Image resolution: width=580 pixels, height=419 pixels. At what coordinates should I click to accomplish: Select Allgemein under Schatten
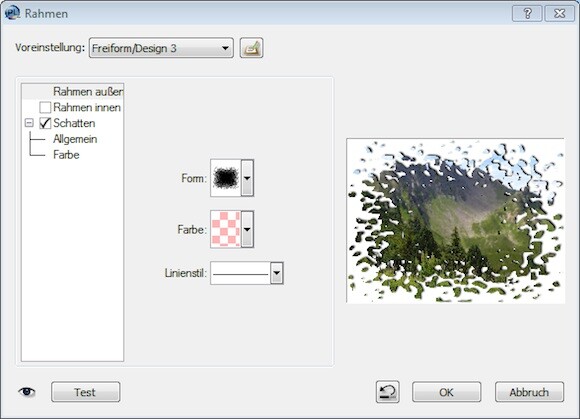click(75, 139)
